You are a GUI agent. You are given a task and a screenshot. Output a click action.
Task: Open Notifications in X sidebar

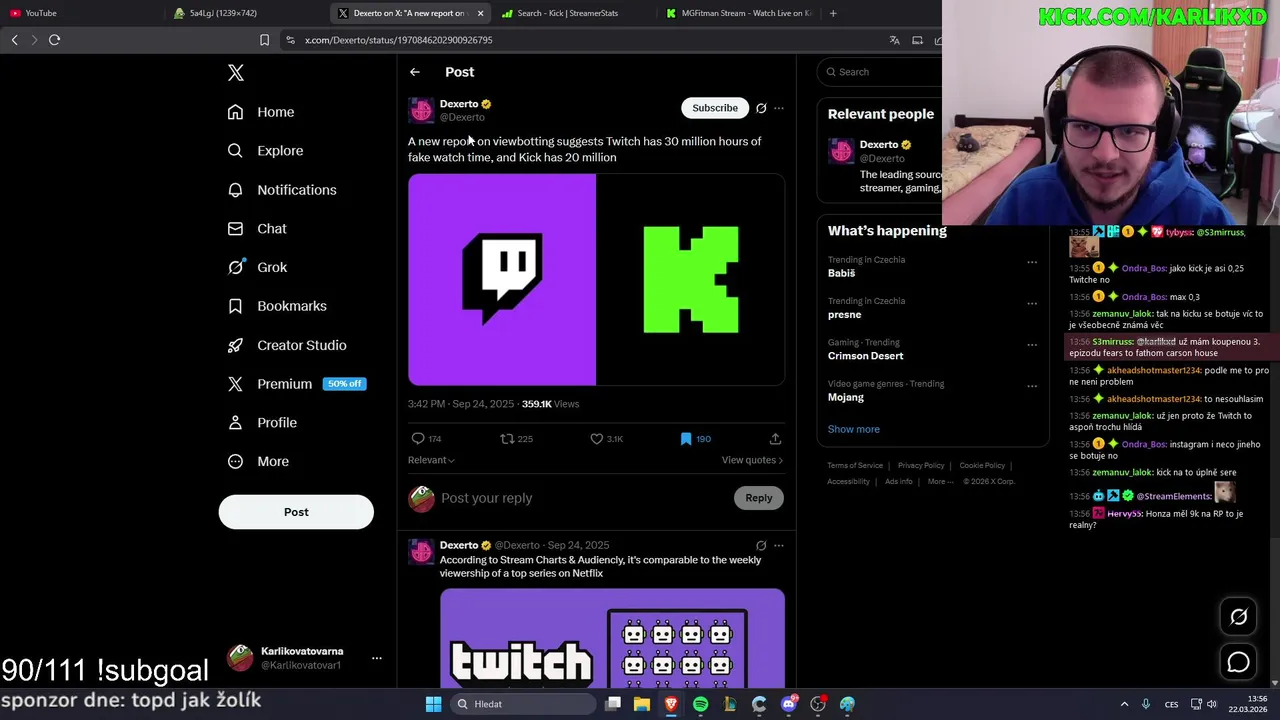[282, 190]
